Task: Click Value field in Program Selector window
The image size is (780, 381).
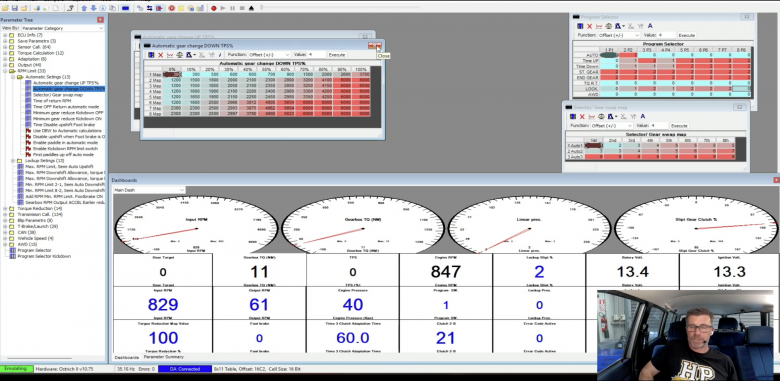Action: 667,35
